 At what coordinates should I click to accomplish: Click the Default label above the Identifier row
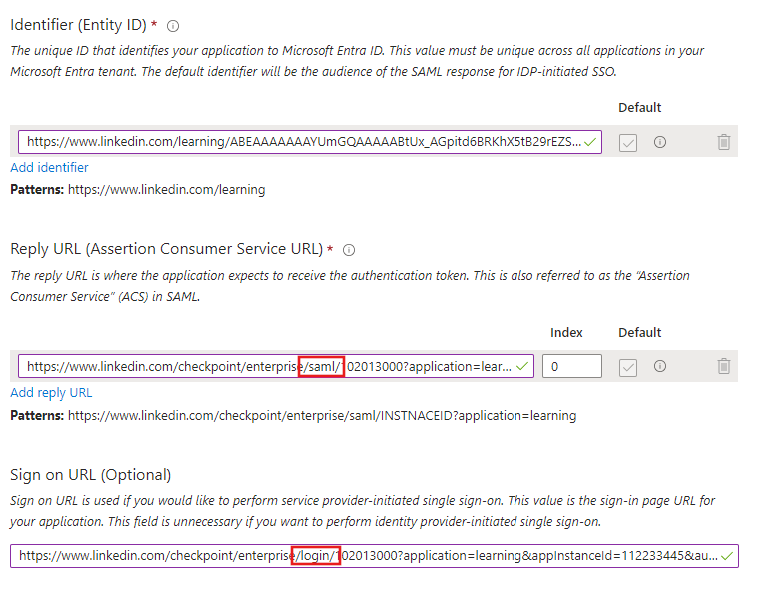640,108
